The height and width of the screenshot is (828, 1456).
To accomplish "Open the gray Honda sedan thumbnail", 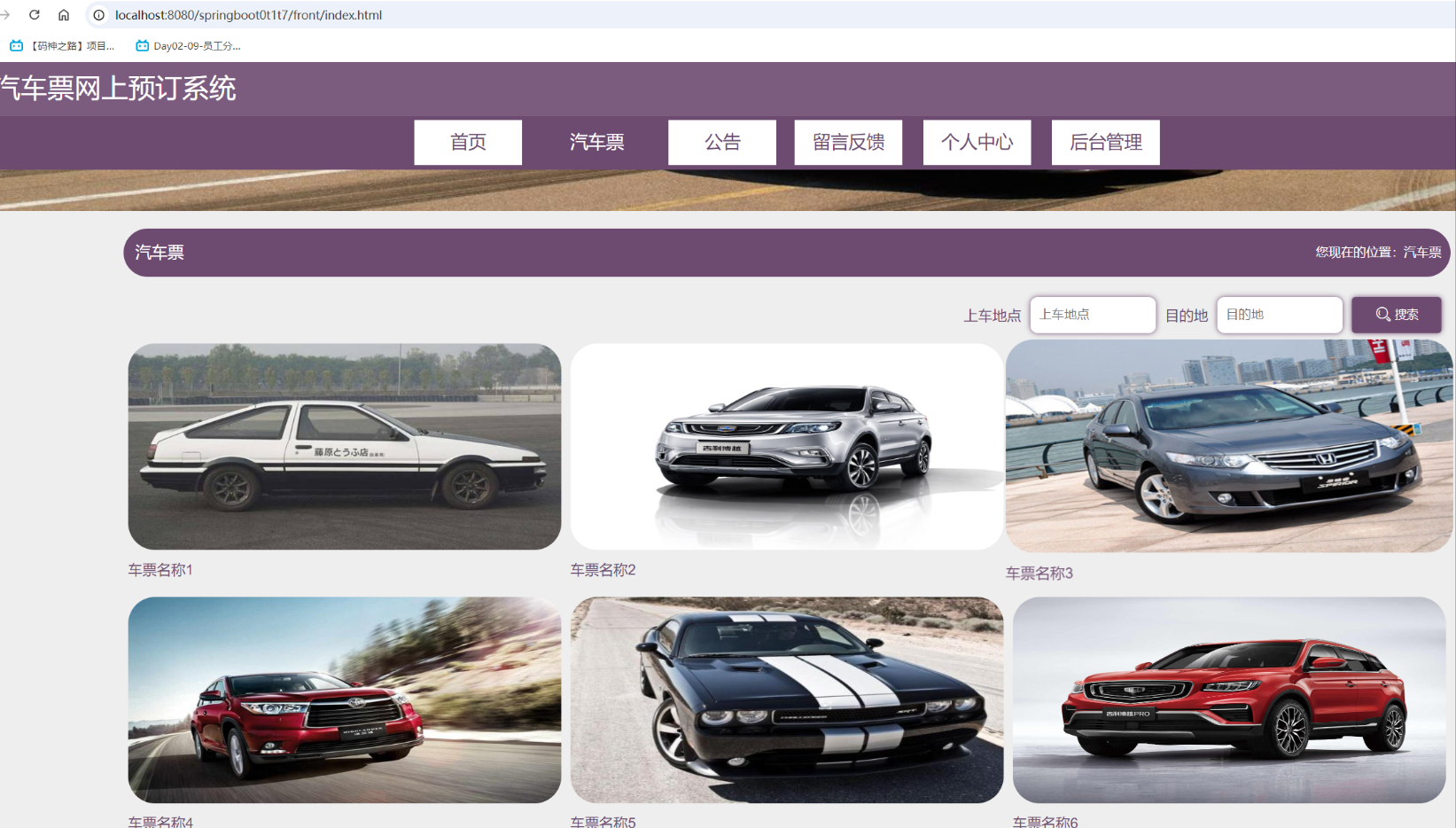I will [x=1229, y=447].
